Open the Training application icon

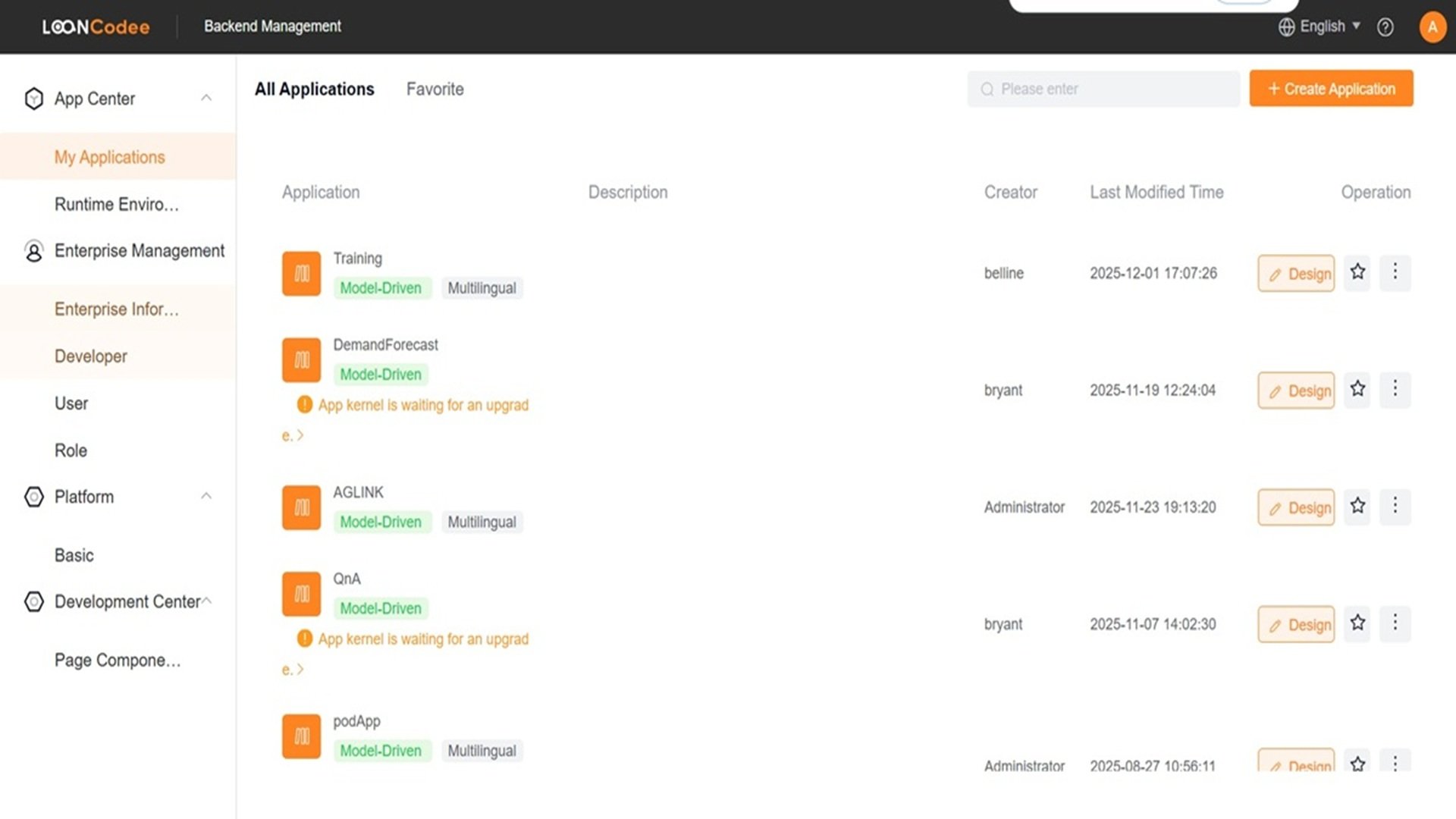pyautogui.click(x=301, y=273)
